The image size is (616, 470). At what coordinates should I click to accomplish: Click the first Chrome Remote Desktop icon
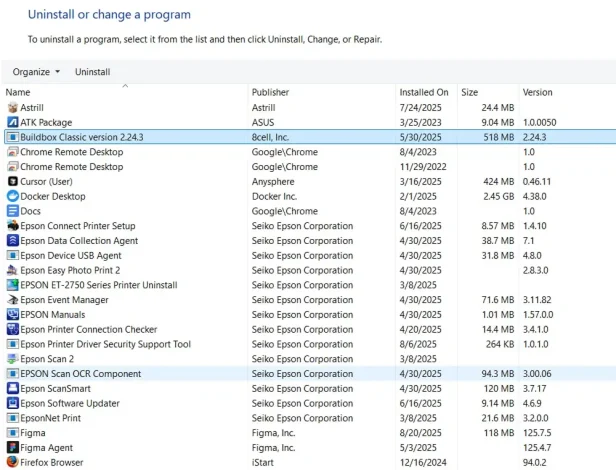click(x=12, y=152)
